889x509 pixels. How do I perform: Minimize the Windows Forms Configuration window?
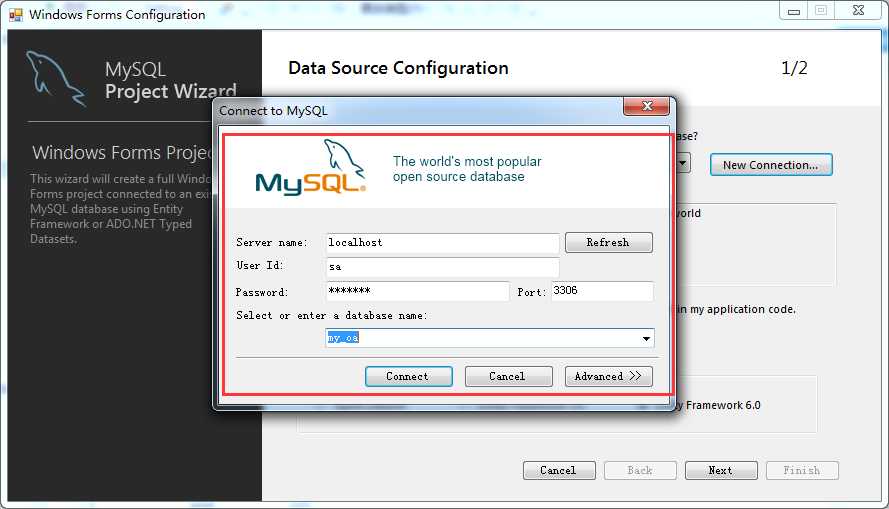click(794, 11)
